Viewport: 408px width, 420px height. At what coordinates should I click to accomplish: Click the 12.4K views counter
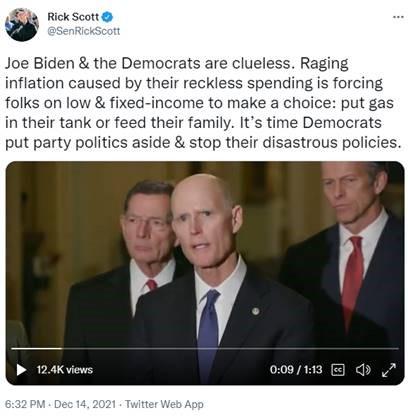click(65, 370)
